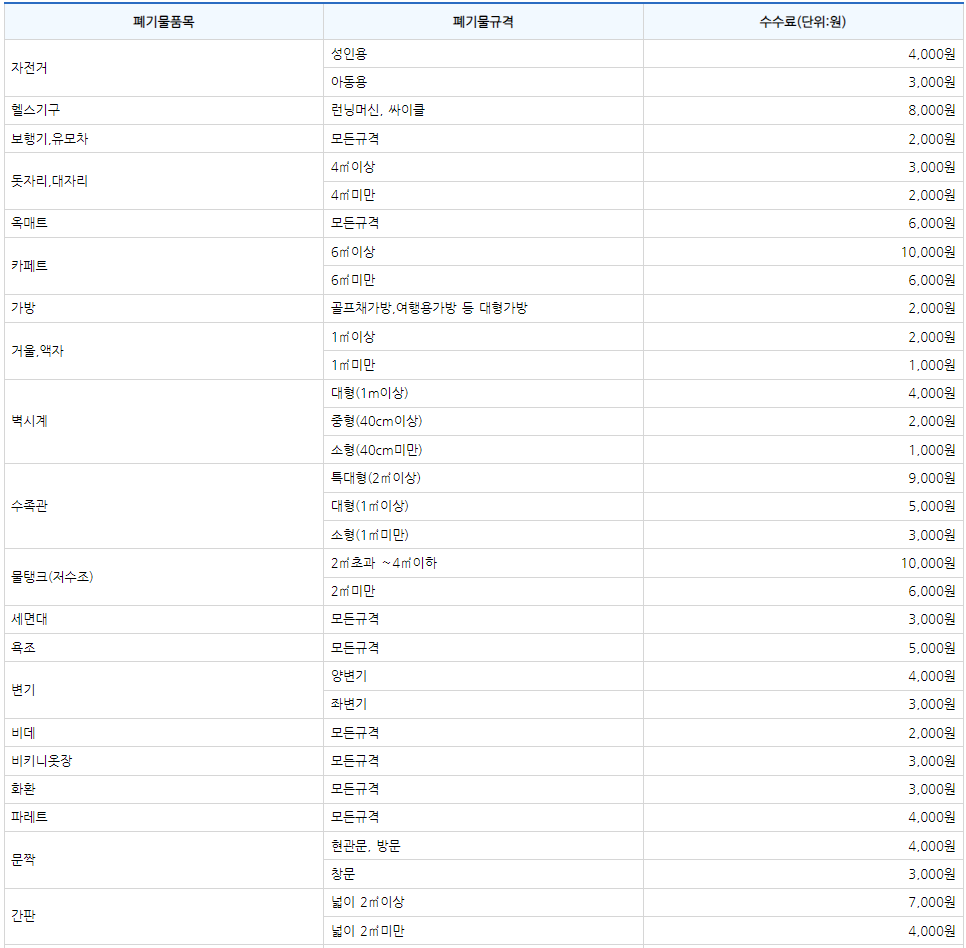The width and height of the screenshot is (966, 948).
Task: Click the 소형(1㎡미만) specification cell
Action: pyautogui.click(x=484, y=535)
